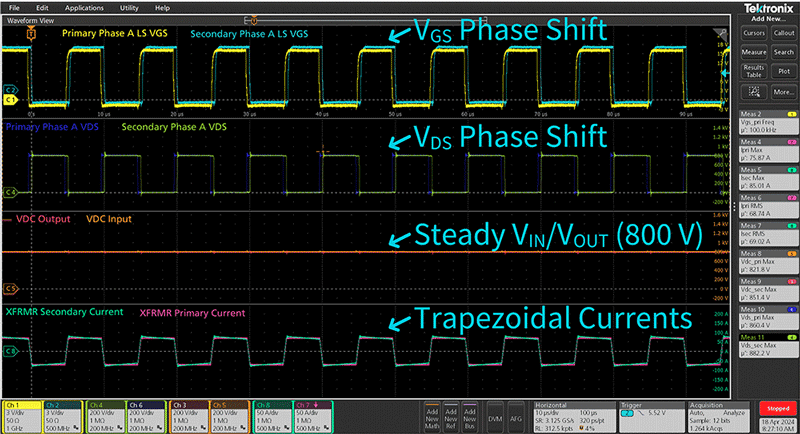Select the C8 channel ground marker

click(x=10, y=352)
